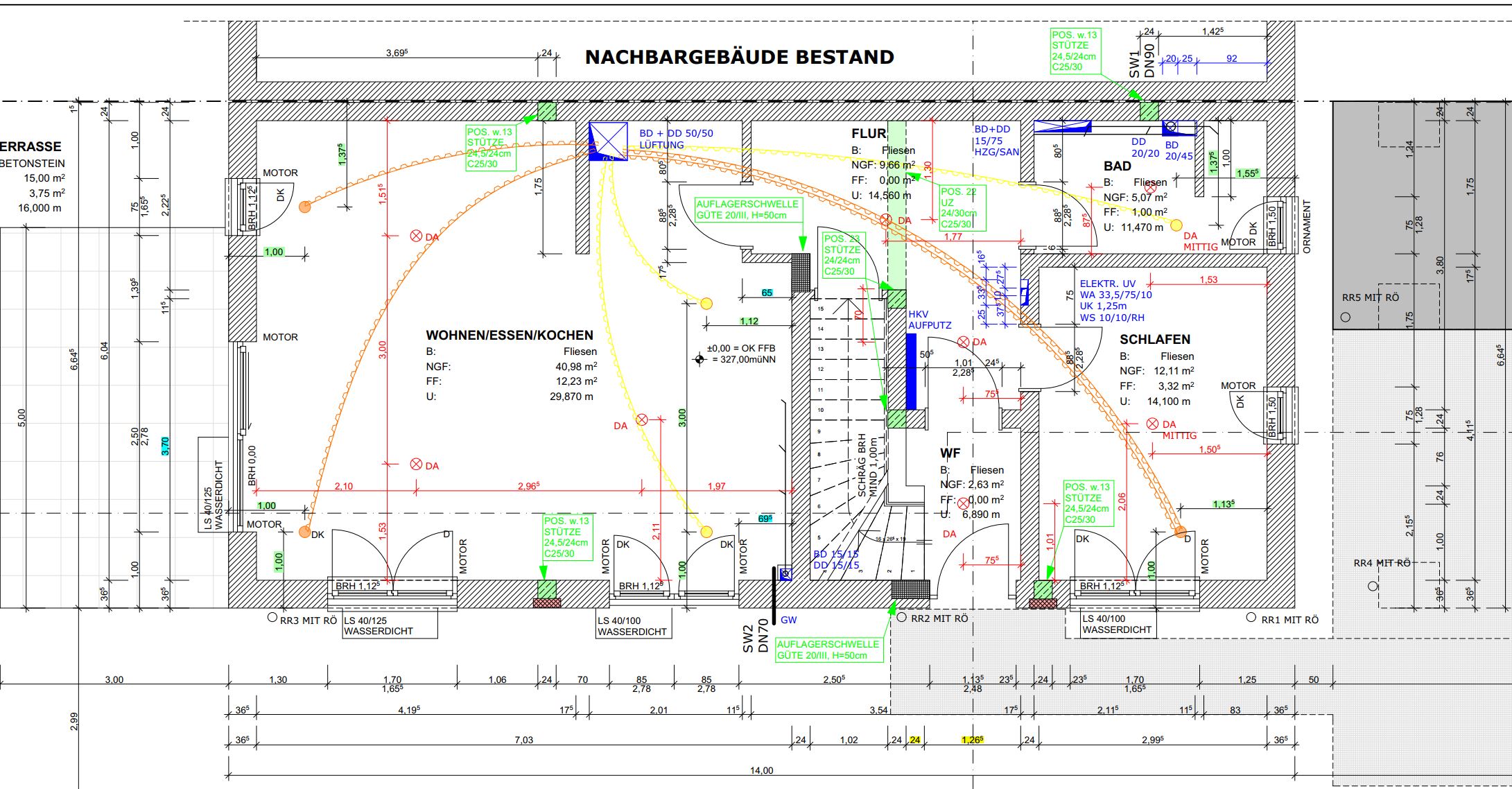1512x789 pixels.
Task: Click the circle marker beside RR1 MIT RÖ
Action: click(1251, 617)
